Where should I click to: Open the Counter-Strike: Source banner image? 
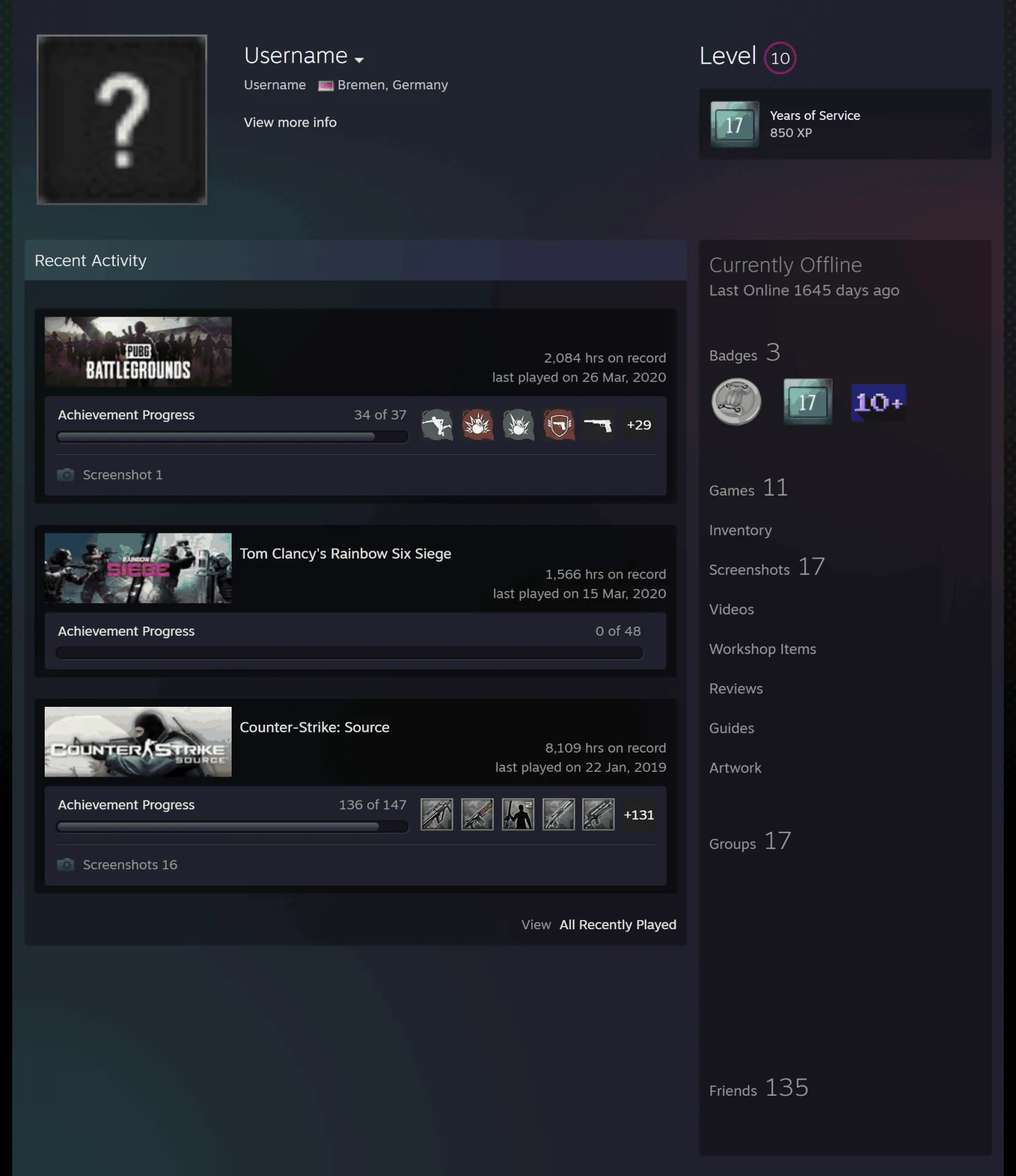tap(138, 742)
